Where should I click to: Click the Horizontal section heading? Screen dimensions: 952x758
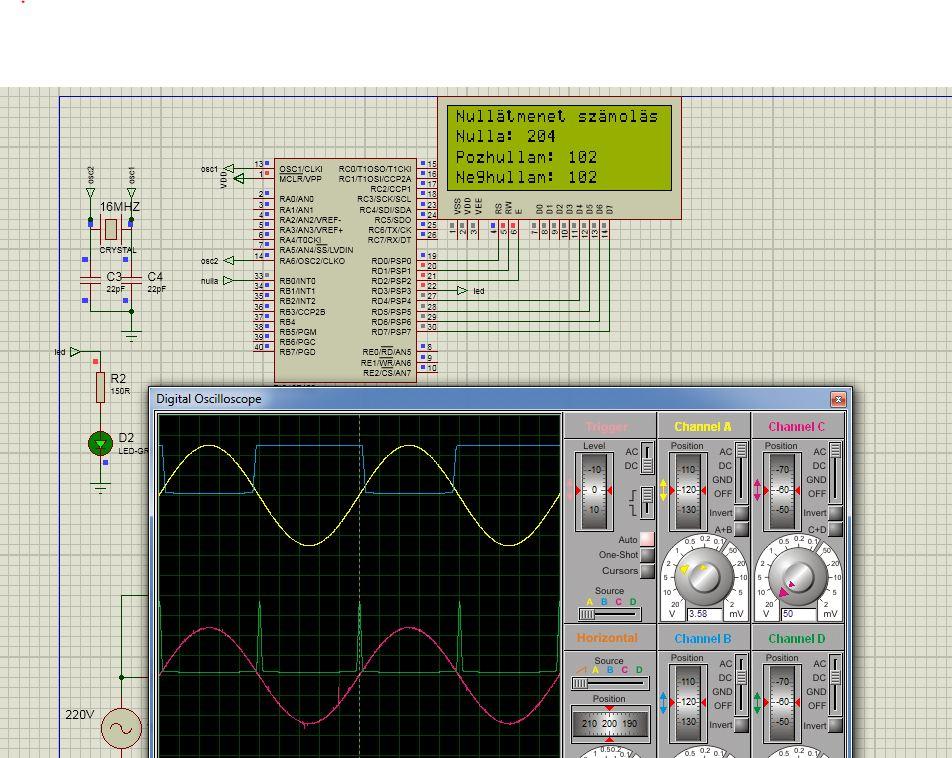tap(607, 638)
